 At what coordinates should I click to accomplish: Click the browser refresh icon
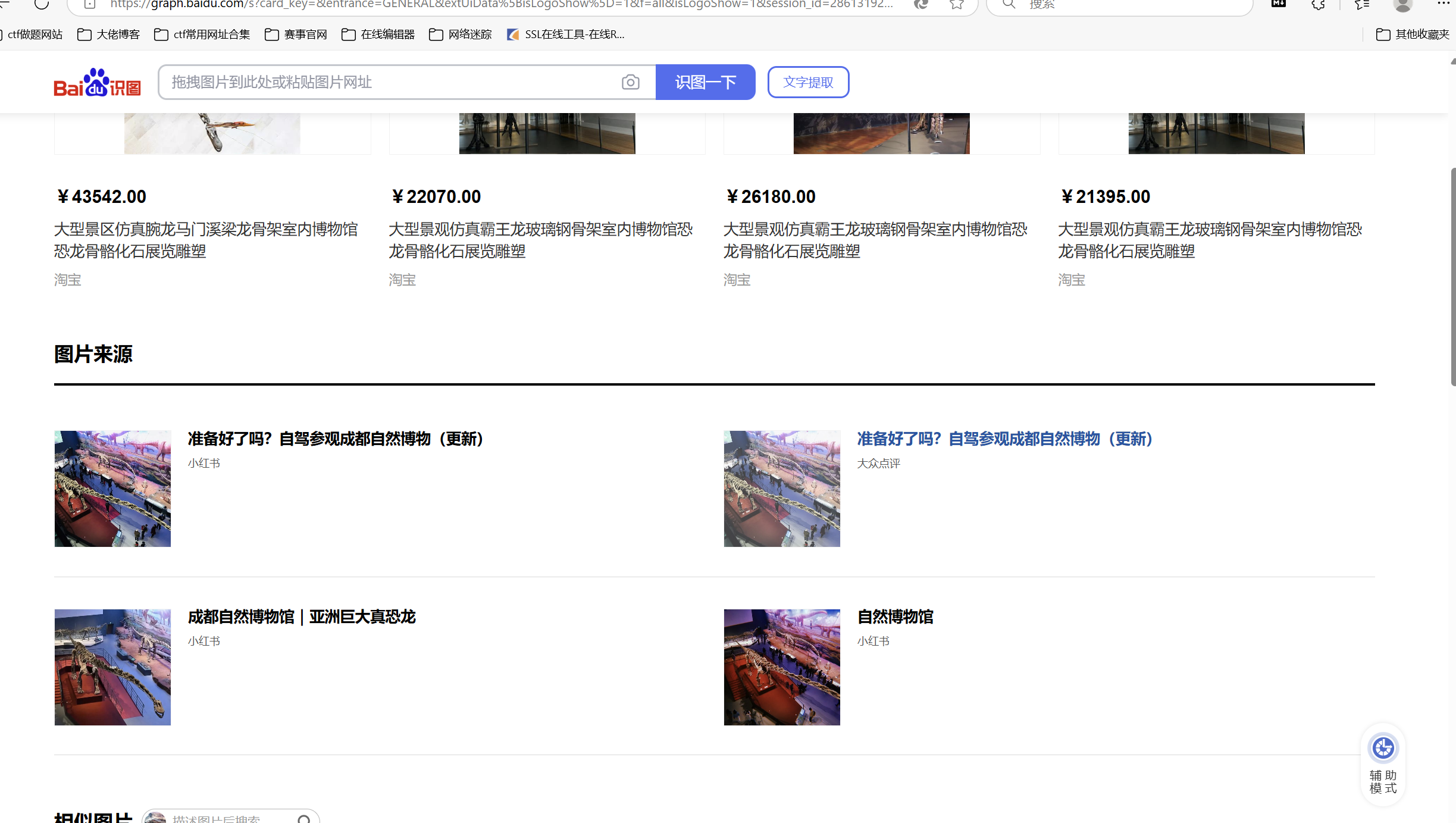(x=42, y=5)
